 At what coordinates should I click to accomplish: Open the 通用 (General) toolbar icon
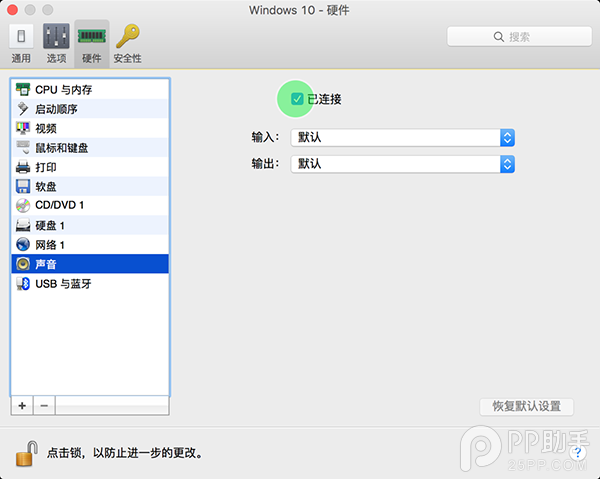[21, 36]
